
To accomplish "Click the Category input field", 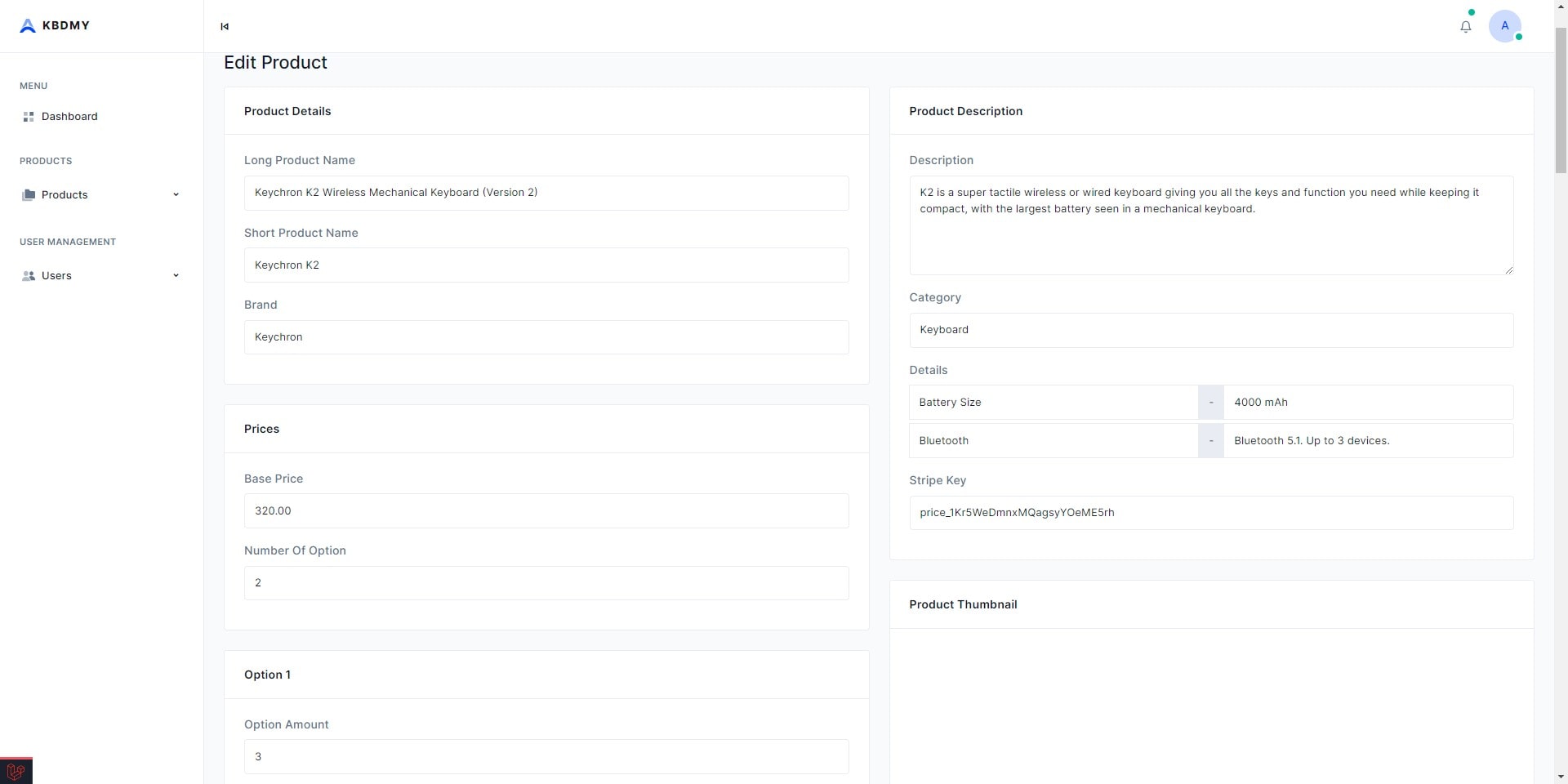I will (x=1211, y=330).
